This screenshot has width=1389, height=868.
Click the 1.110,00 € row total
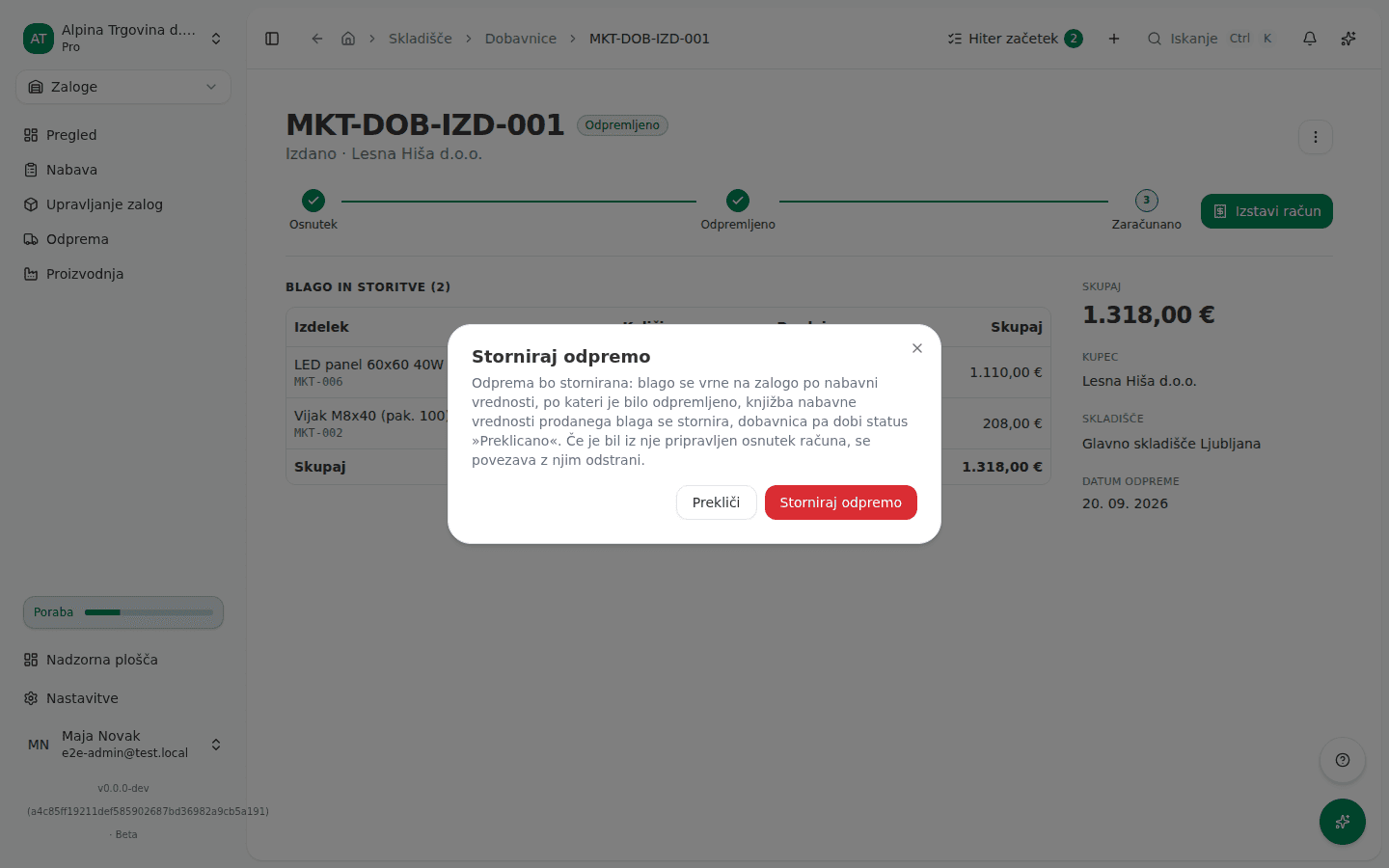(x=1006, y=372)
